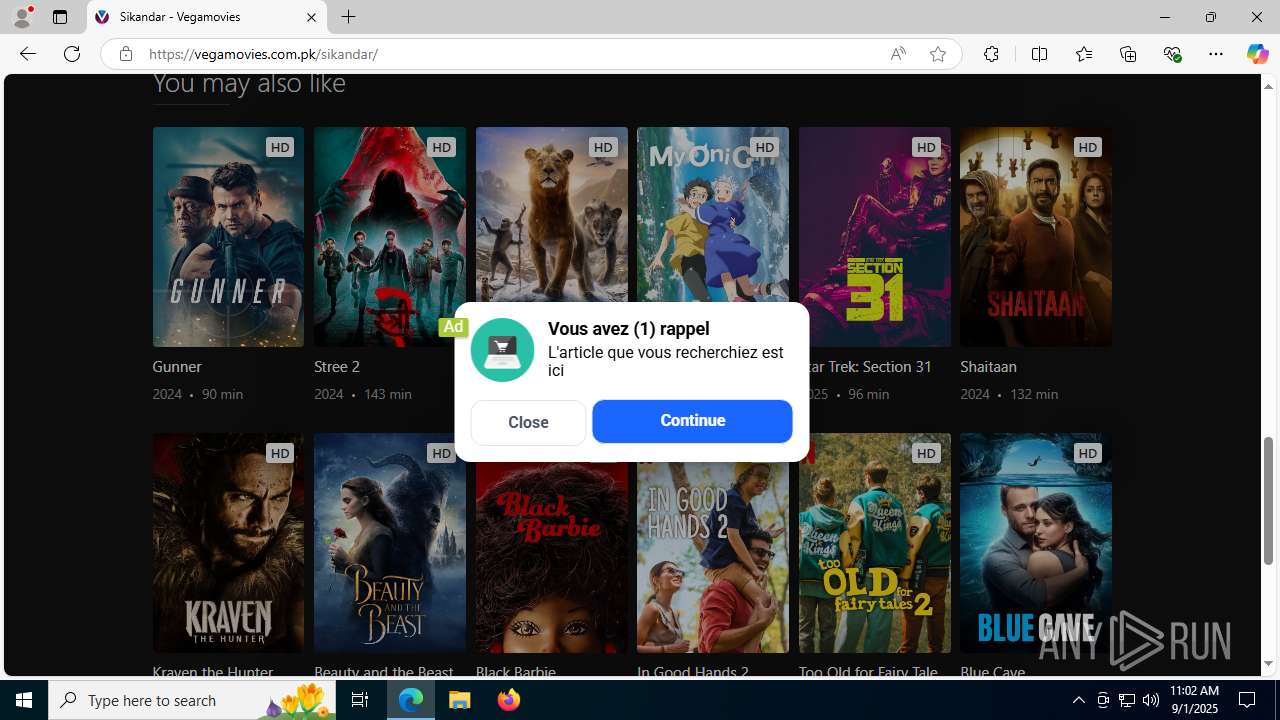Open a new tab
Screen dimensions: 1280x720
[348, 17]
